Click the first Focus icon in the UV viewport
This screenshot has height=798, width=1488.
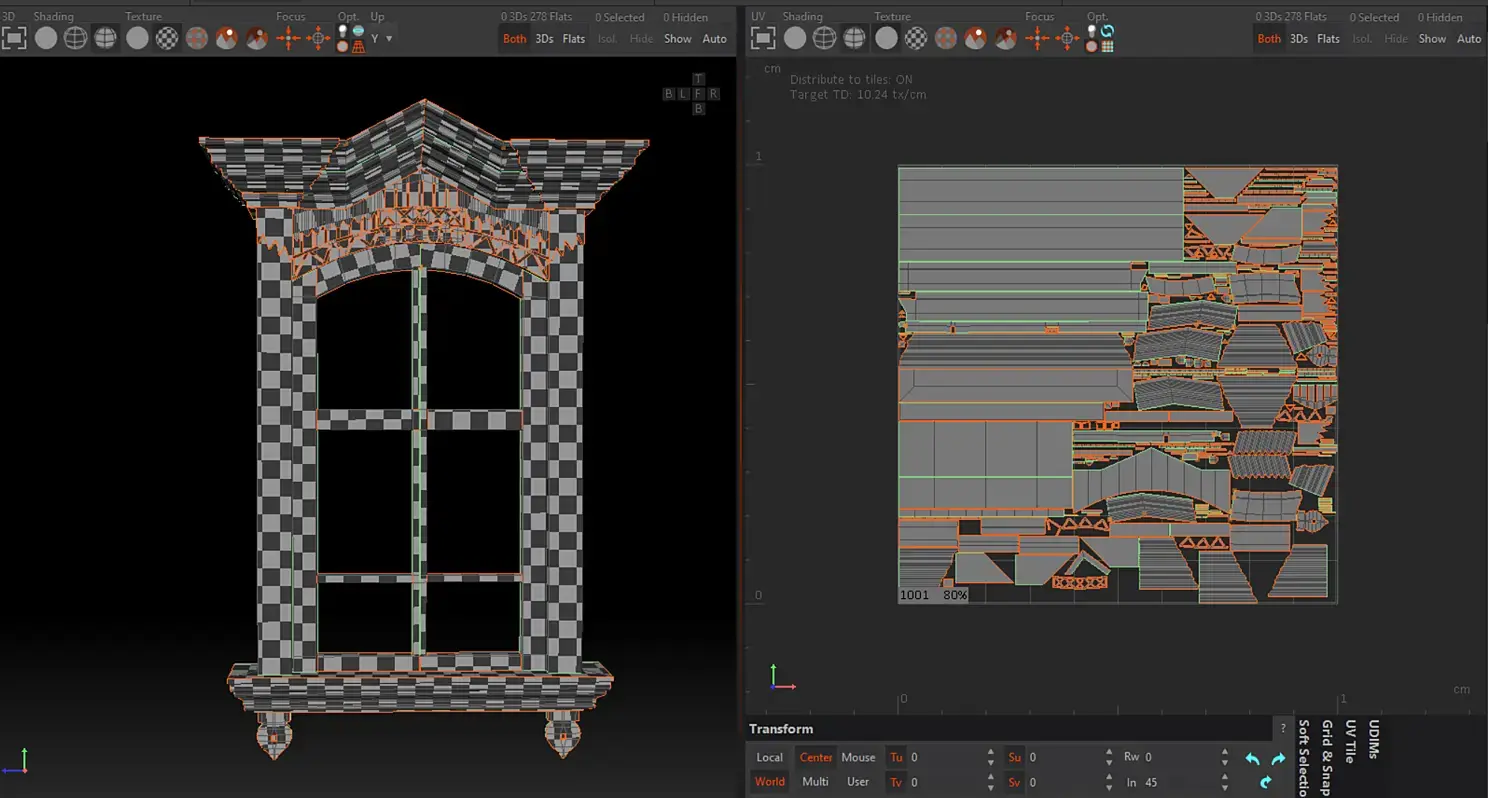click(1037, 38)
